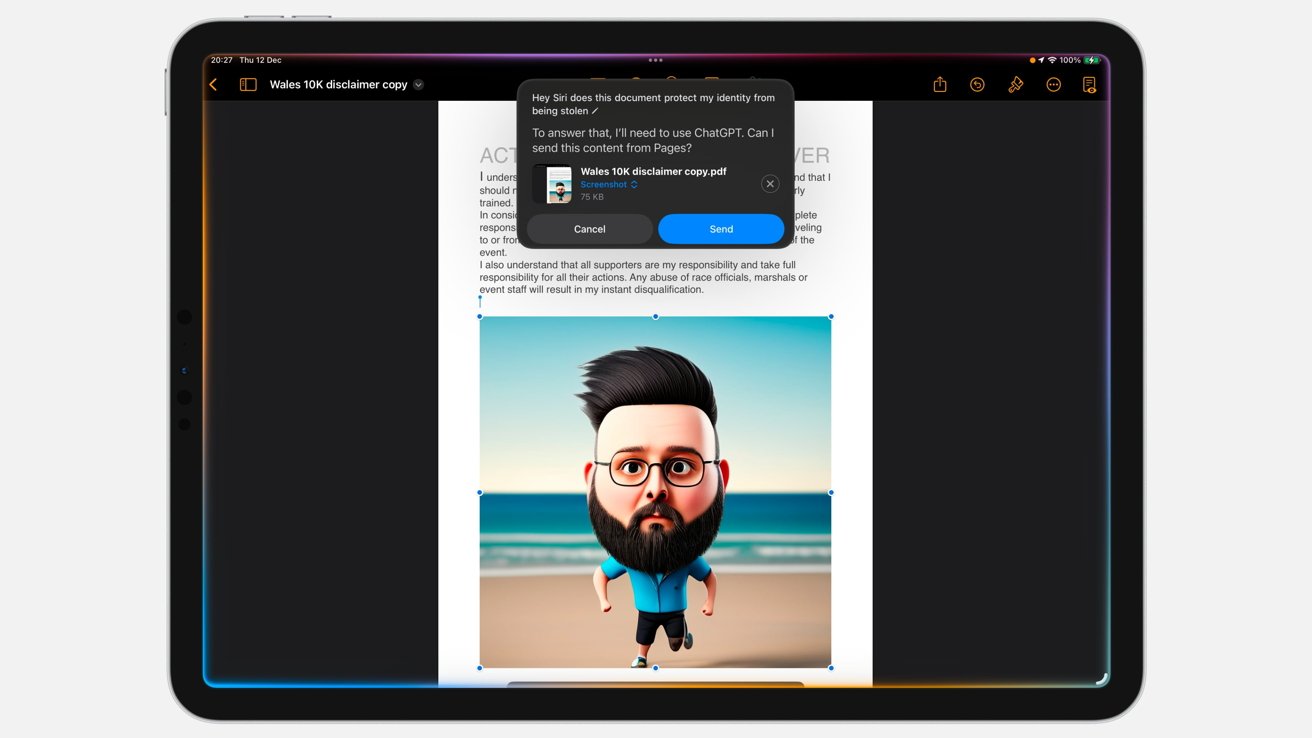Go back using the orange chevron arrow
The image size is (1312, 738).
(x=213, y=85)
